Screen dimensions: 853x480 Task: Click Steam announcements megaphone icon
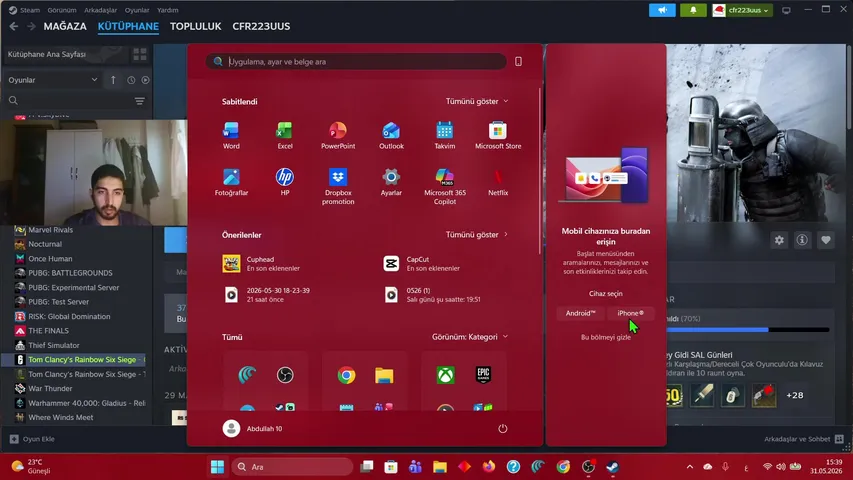point(662,10)
